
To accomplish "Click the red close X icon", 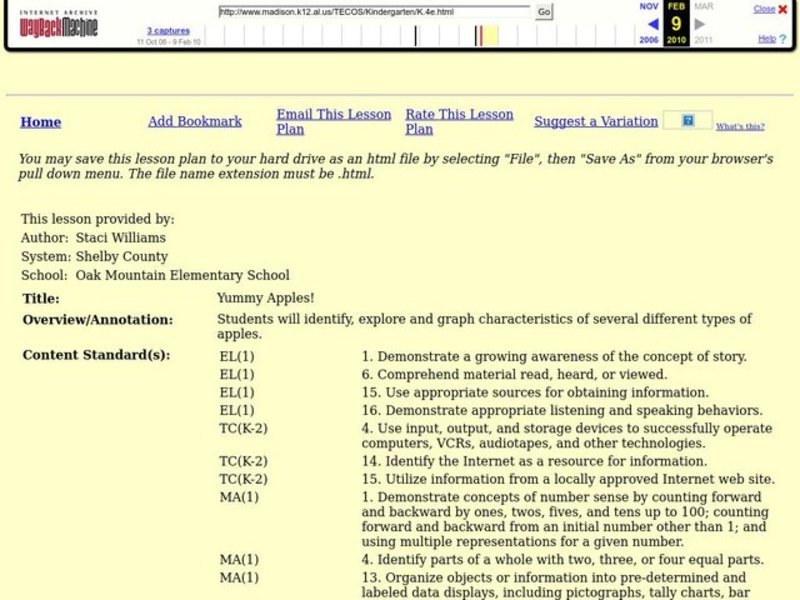I will click(783, 9).
